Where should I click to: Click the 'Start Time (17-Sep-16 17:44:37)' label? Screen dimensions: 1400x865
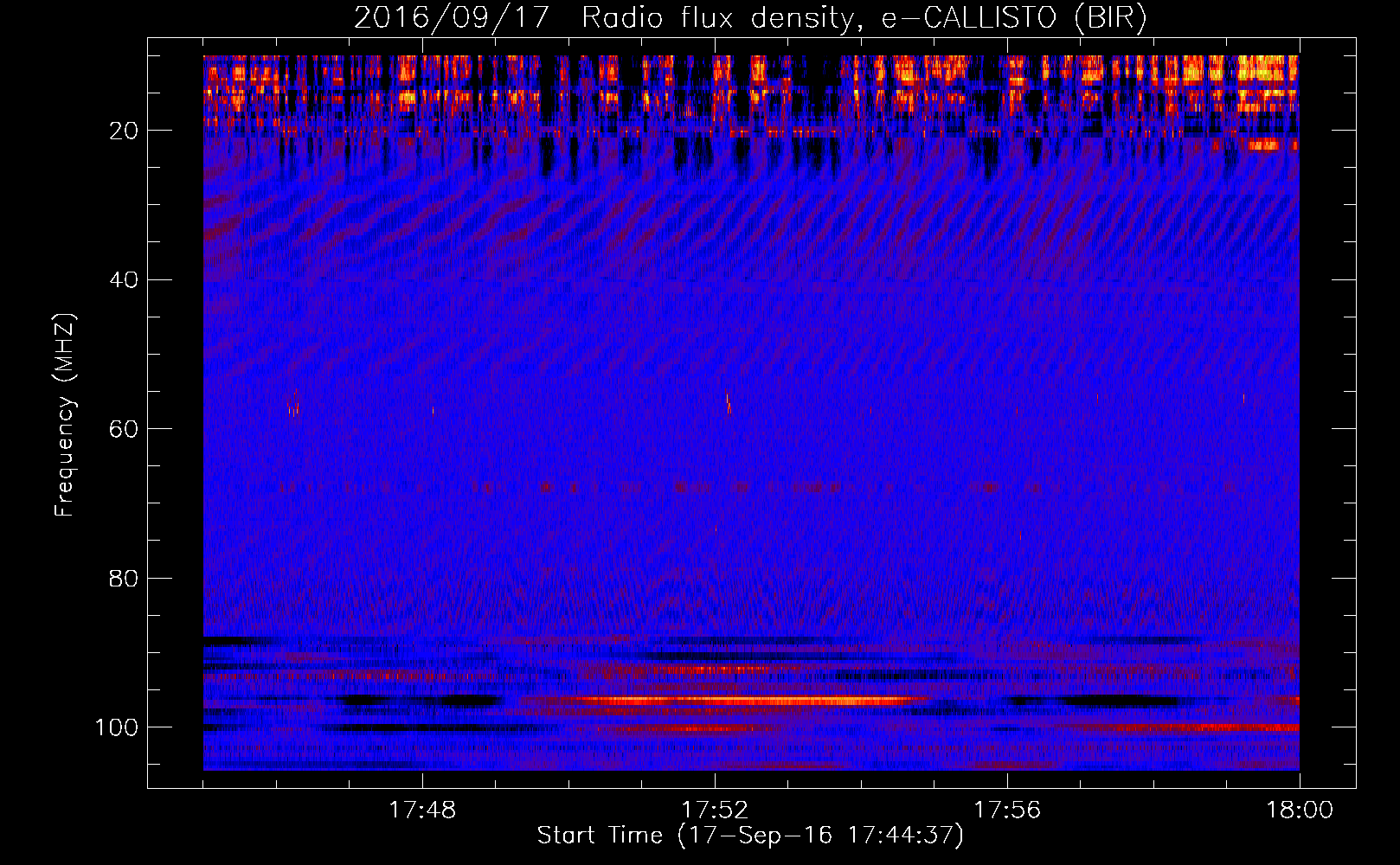(x=750, y=836)
